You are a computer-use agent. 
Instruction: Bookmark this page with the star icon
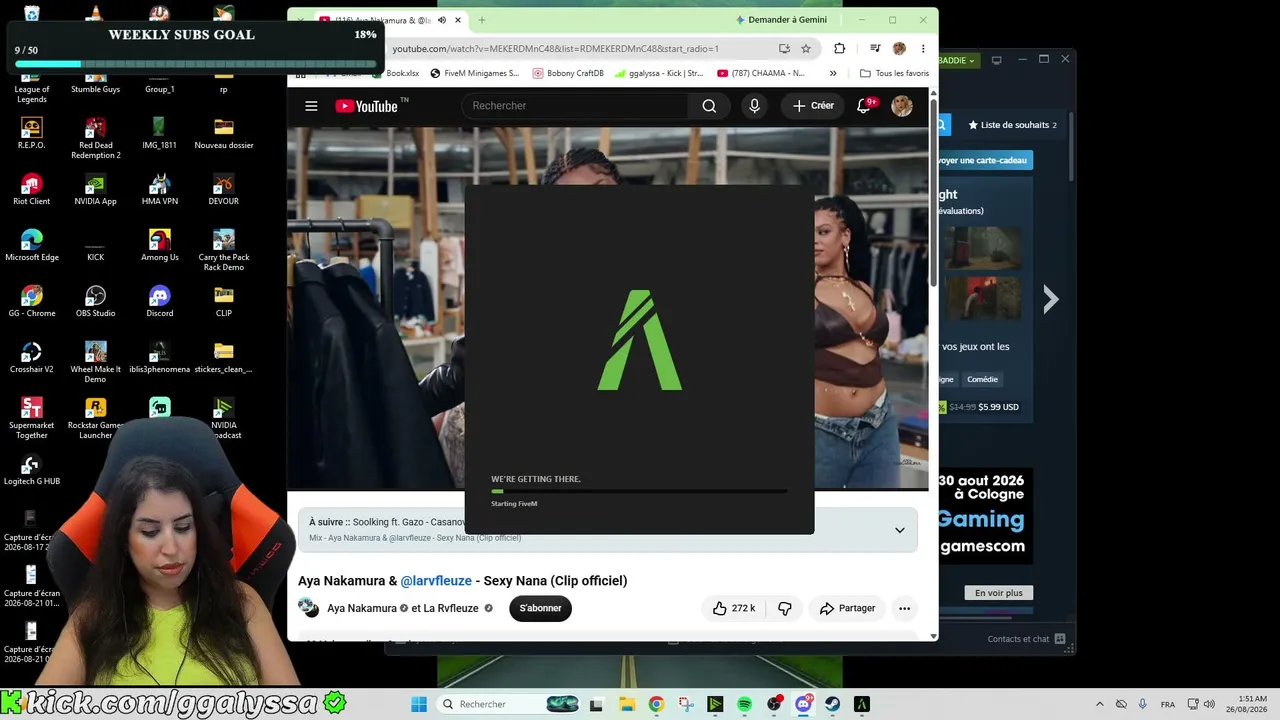point(806,48)
